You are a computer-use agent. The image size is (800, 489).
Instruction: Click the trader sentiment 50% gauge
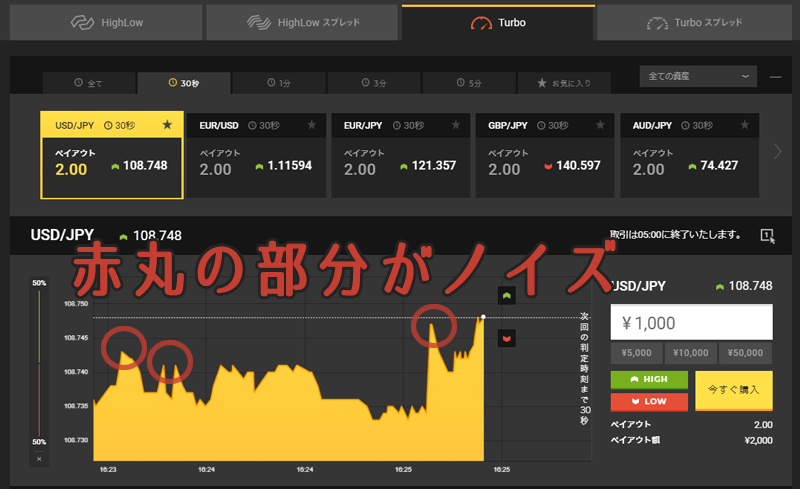coord(39,362)
